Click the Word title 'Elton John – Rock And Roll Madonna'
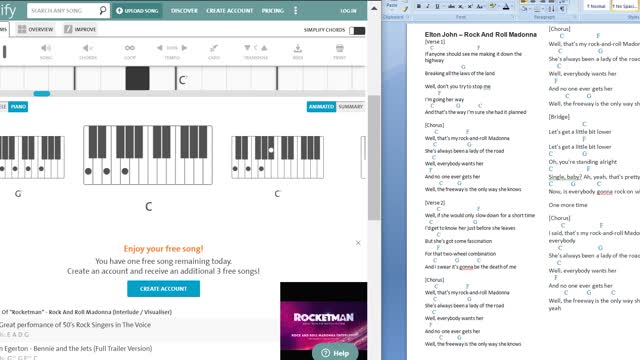The height and width of the screenshot is (360, 640). 480,35
